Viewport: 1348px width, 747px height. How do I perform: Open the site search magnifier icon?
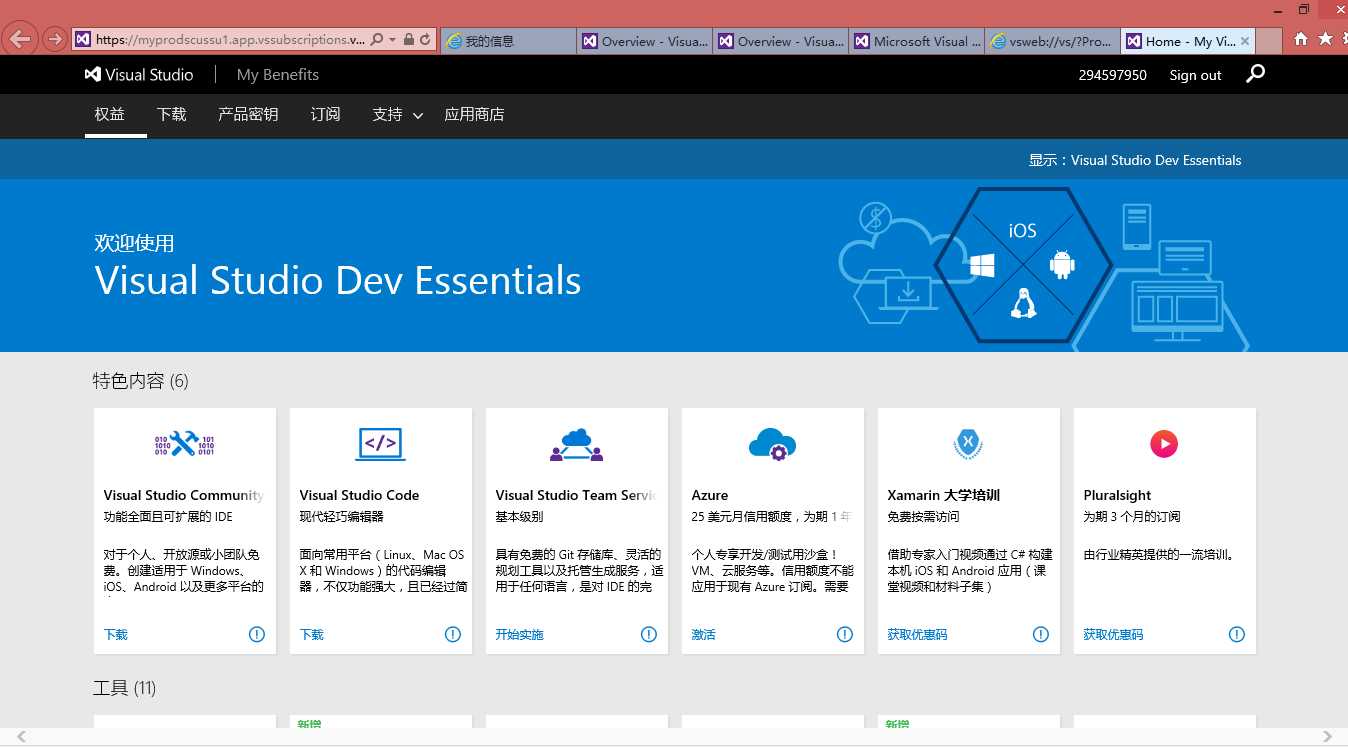(1256, 73)
